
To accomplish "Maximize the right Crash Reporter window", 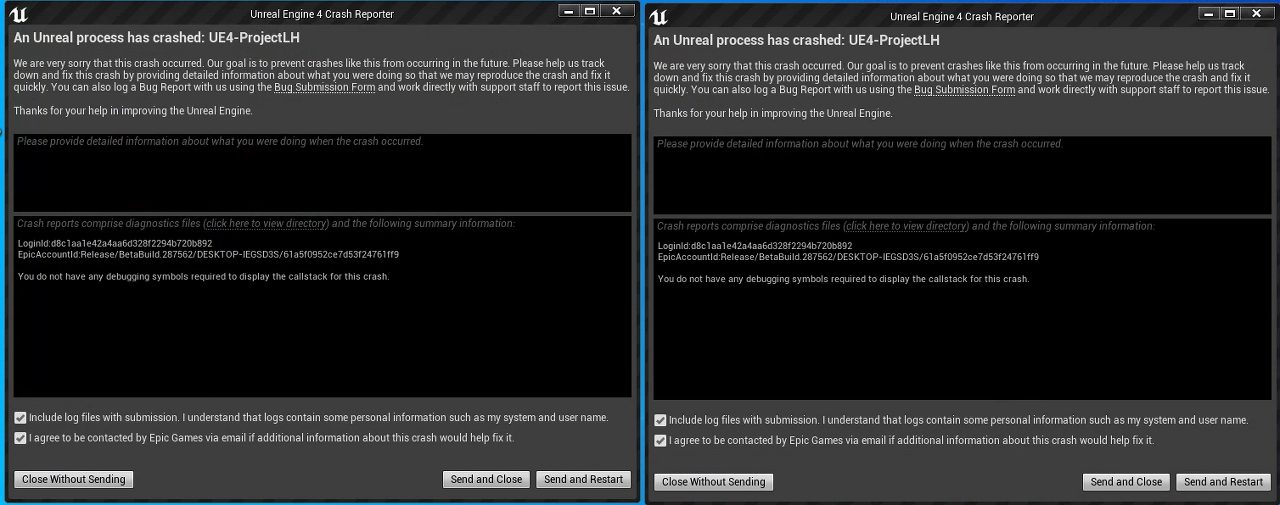I will click(1230, 13).
